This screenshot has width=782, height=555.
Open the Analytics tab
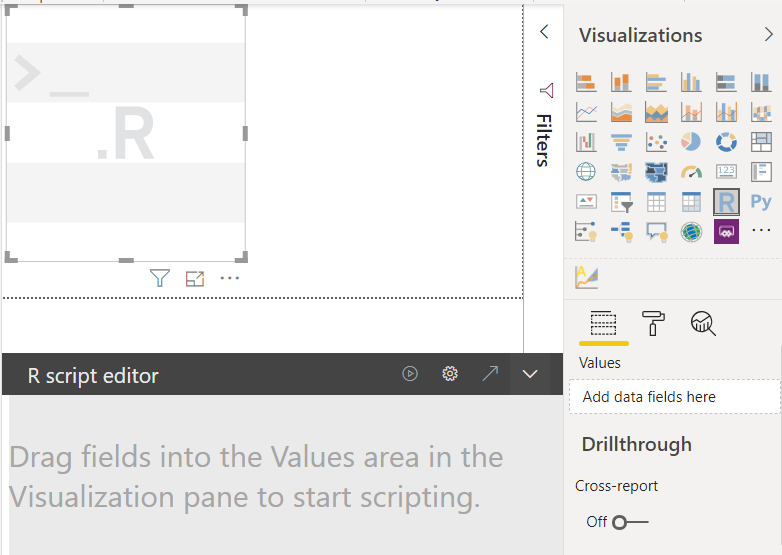703,322
